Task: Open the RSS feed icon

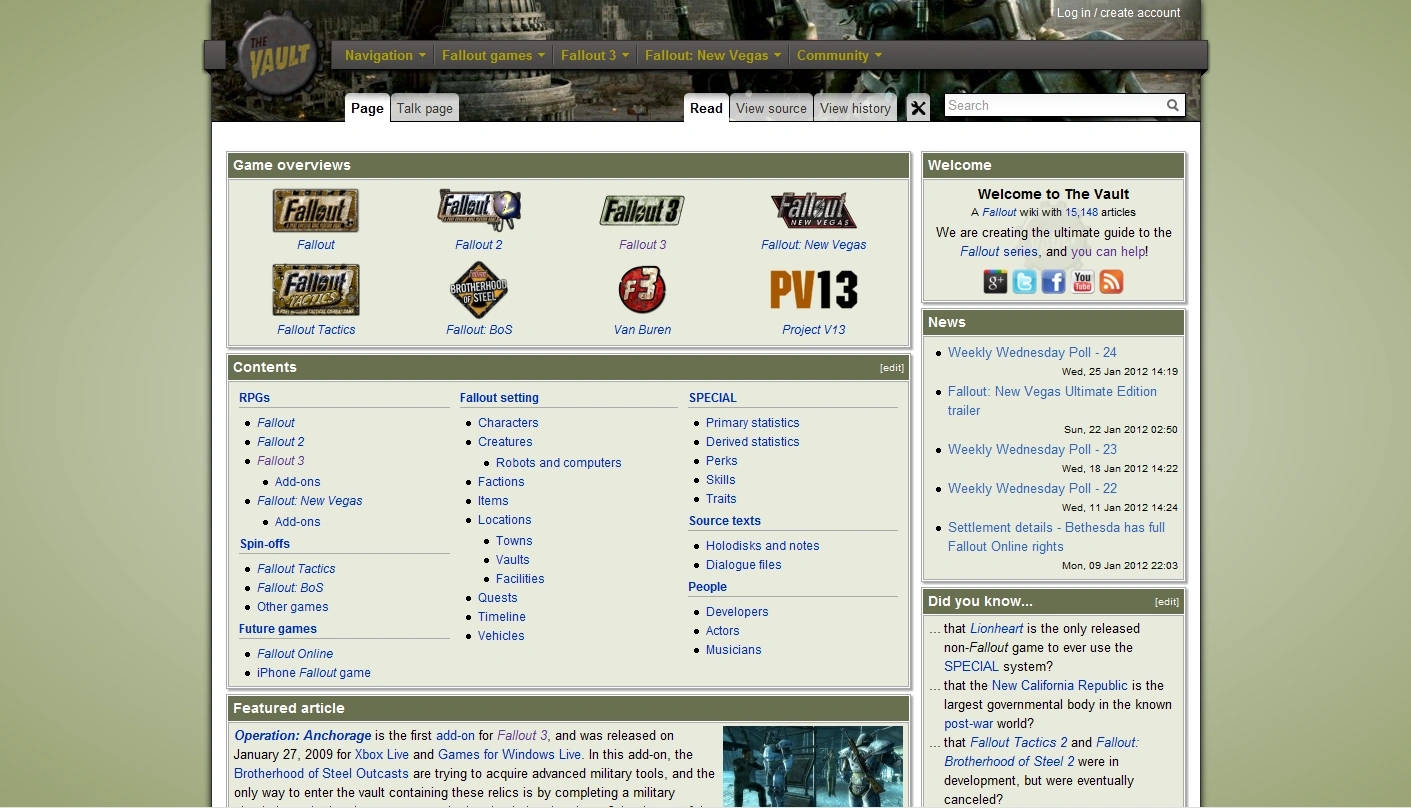Action: (1111, 282)
